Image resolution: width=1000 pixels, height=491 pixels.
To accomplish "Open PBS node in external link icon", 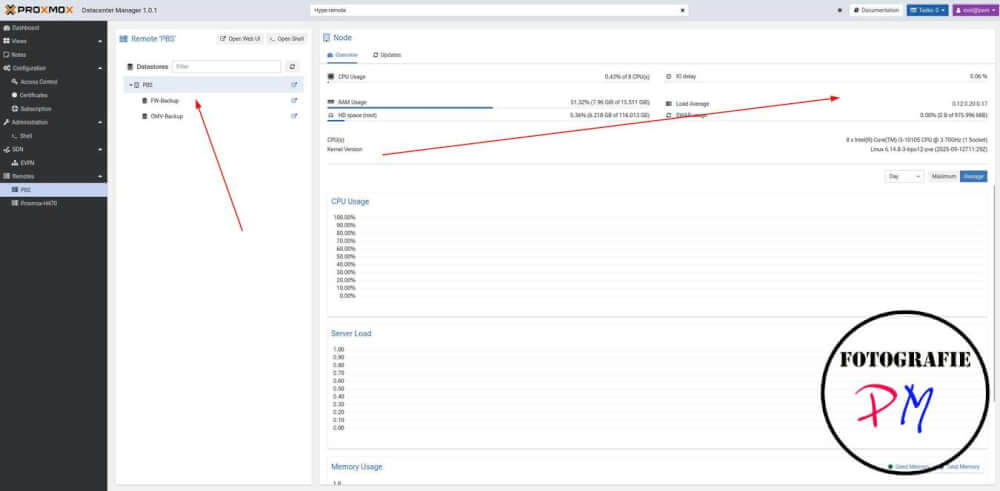I will (x=294, y=85).
